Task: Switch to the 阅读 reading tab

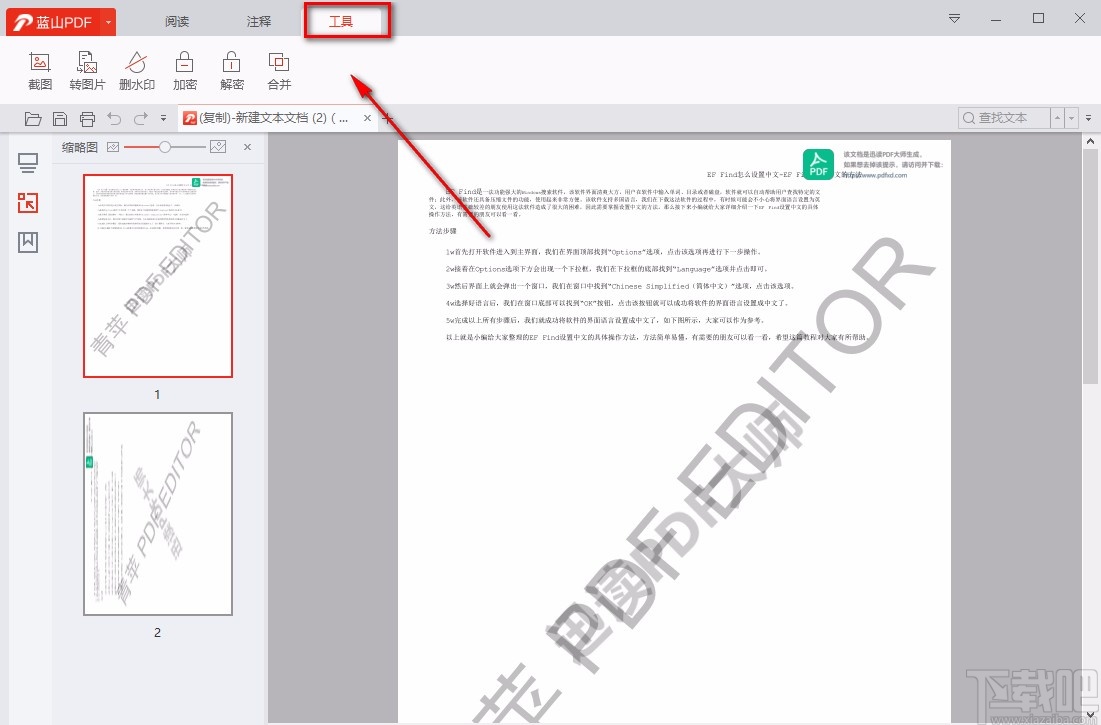Action: pyautogui.click(x=176, y=21)
